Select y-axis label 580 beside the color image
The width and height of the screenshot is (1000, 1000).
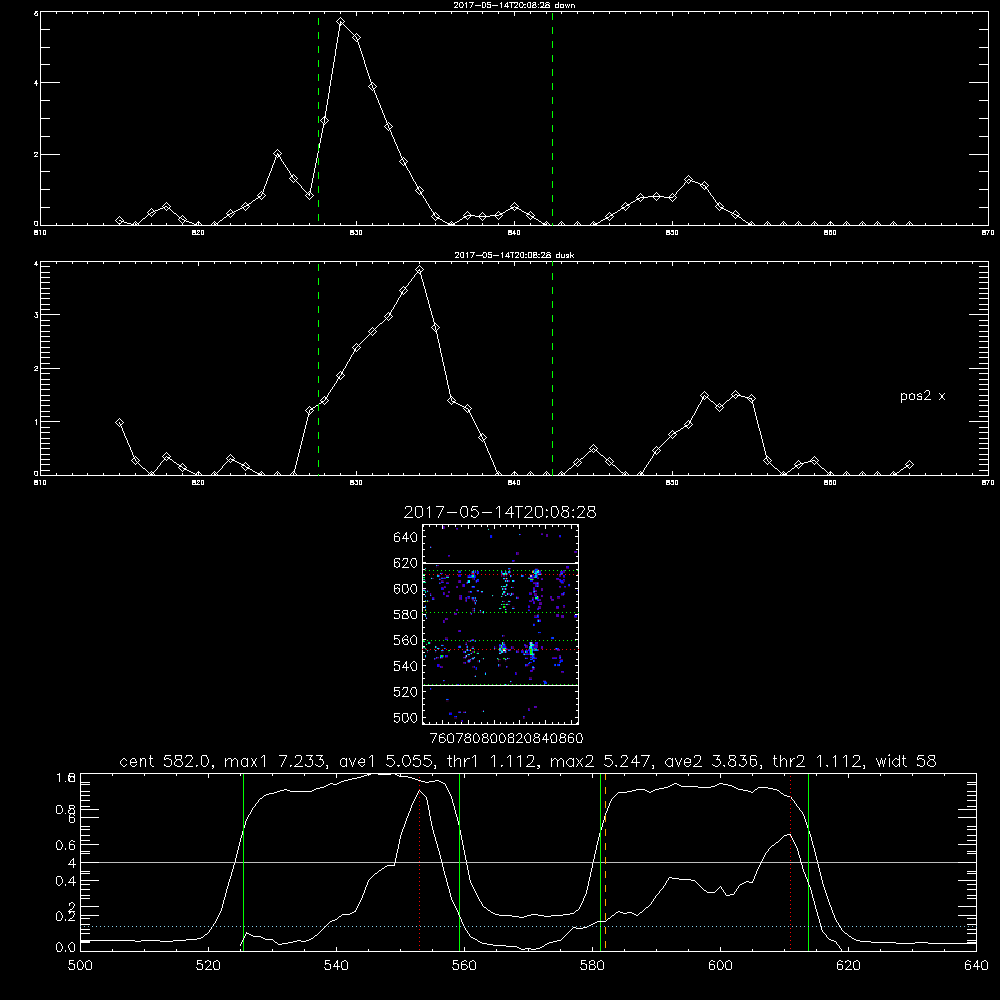406,615
